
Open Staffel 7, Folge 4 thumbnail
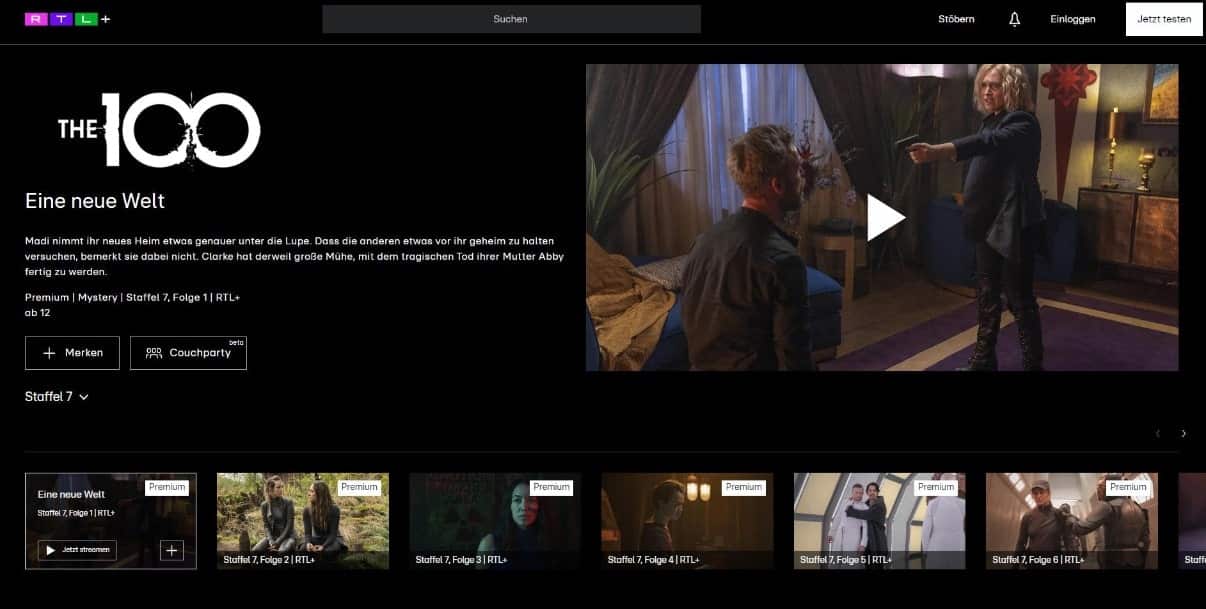click(x=687, y=521)
